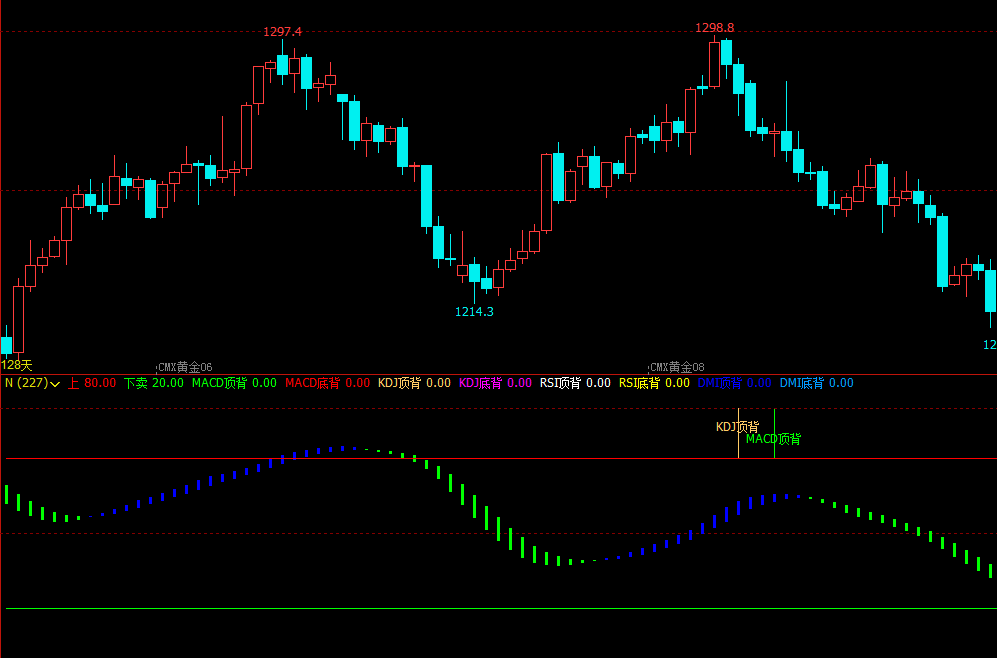997x658 pixels.
Task: Select the white RSI顶背 0.00 label
Action: coord(575,383)
